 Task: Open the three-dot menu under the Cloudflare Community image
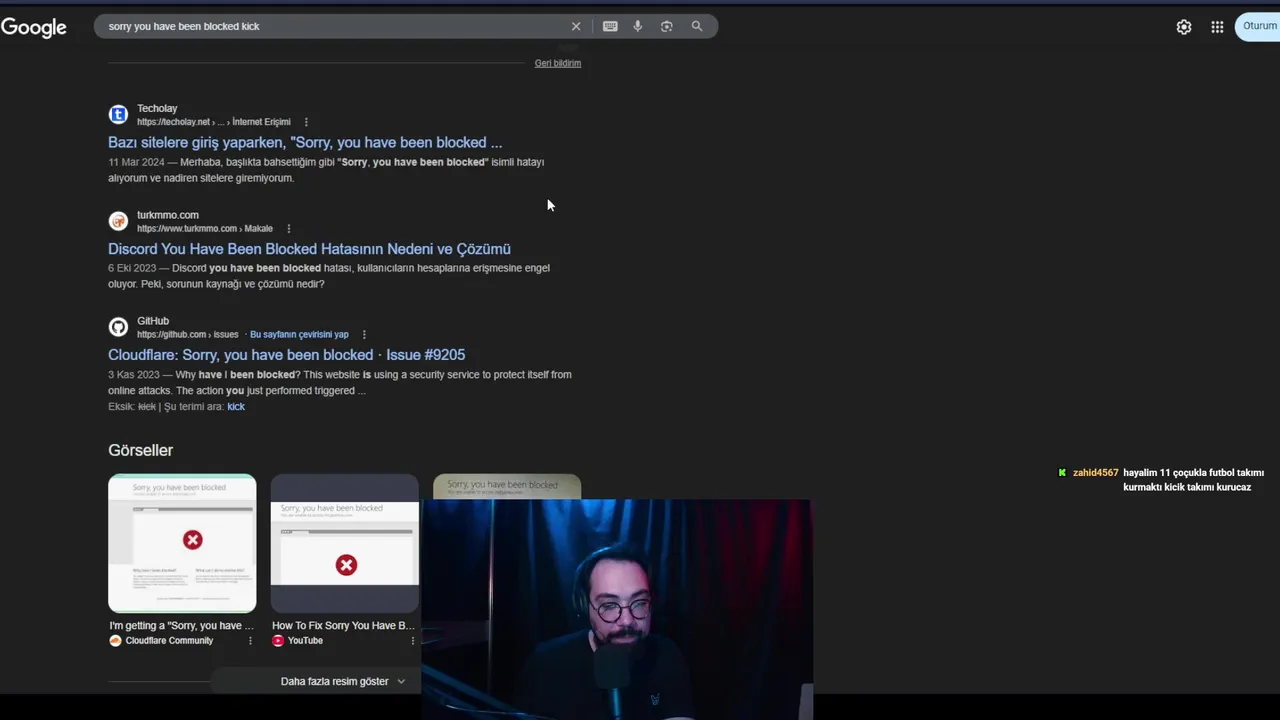click(250, 641)
